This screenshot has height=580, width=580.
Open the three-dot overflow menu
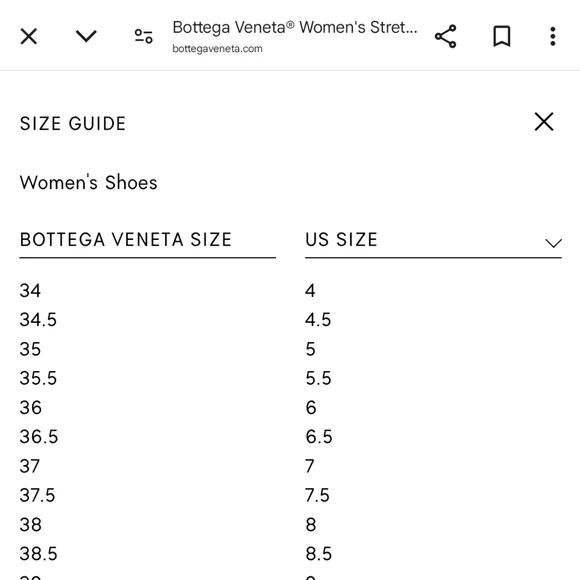point(553,36)
